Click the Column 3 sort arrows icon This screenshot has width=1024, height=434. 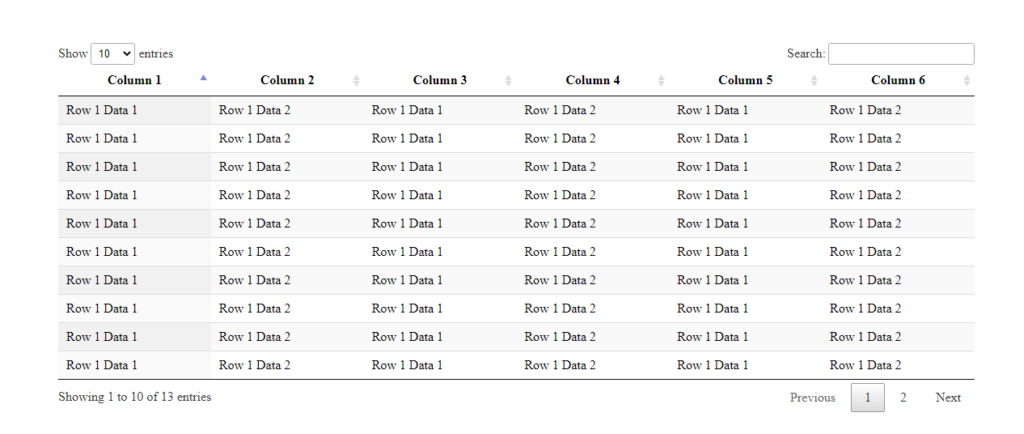coord(509,80)
